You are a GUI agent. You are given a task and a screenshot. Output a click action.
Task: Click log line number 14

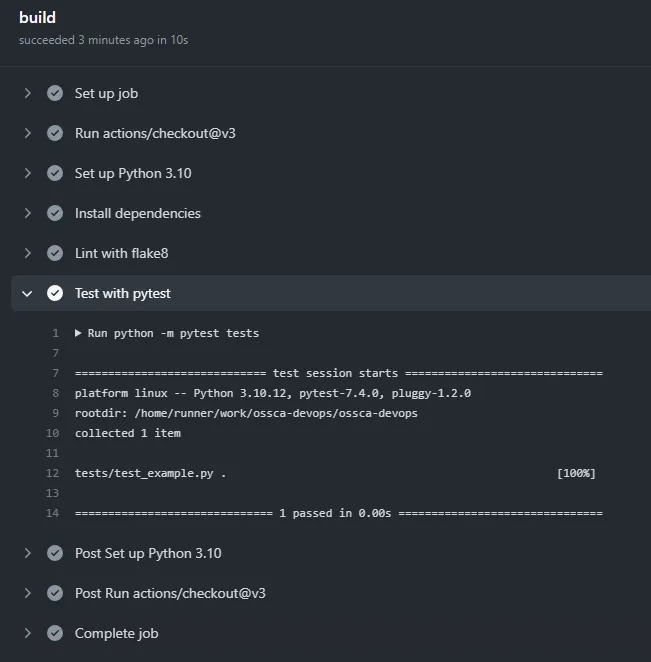pos(52,513)
